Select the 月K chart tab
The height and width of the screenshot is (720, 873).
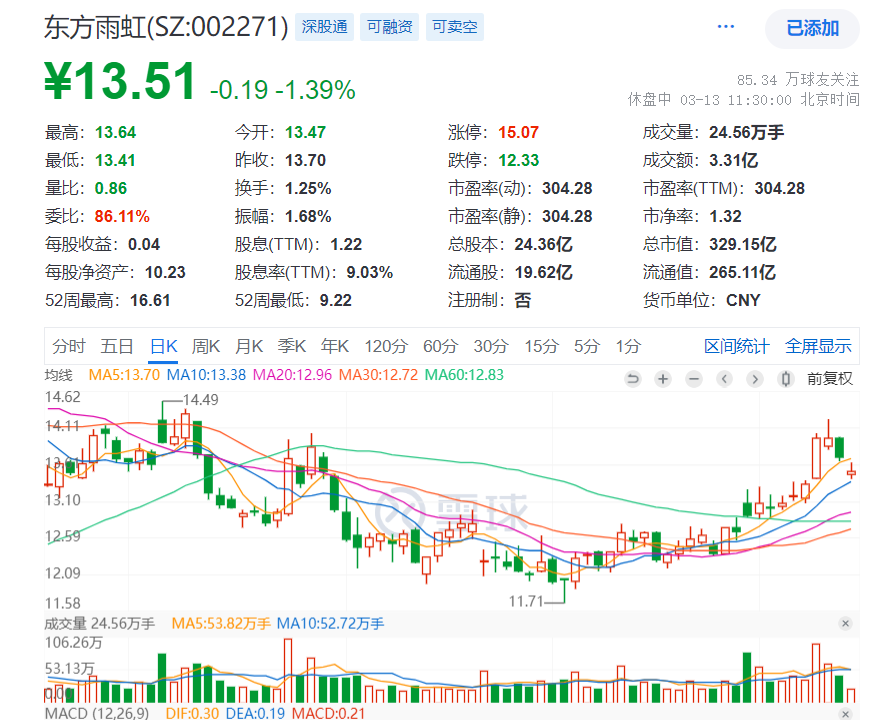248,346
